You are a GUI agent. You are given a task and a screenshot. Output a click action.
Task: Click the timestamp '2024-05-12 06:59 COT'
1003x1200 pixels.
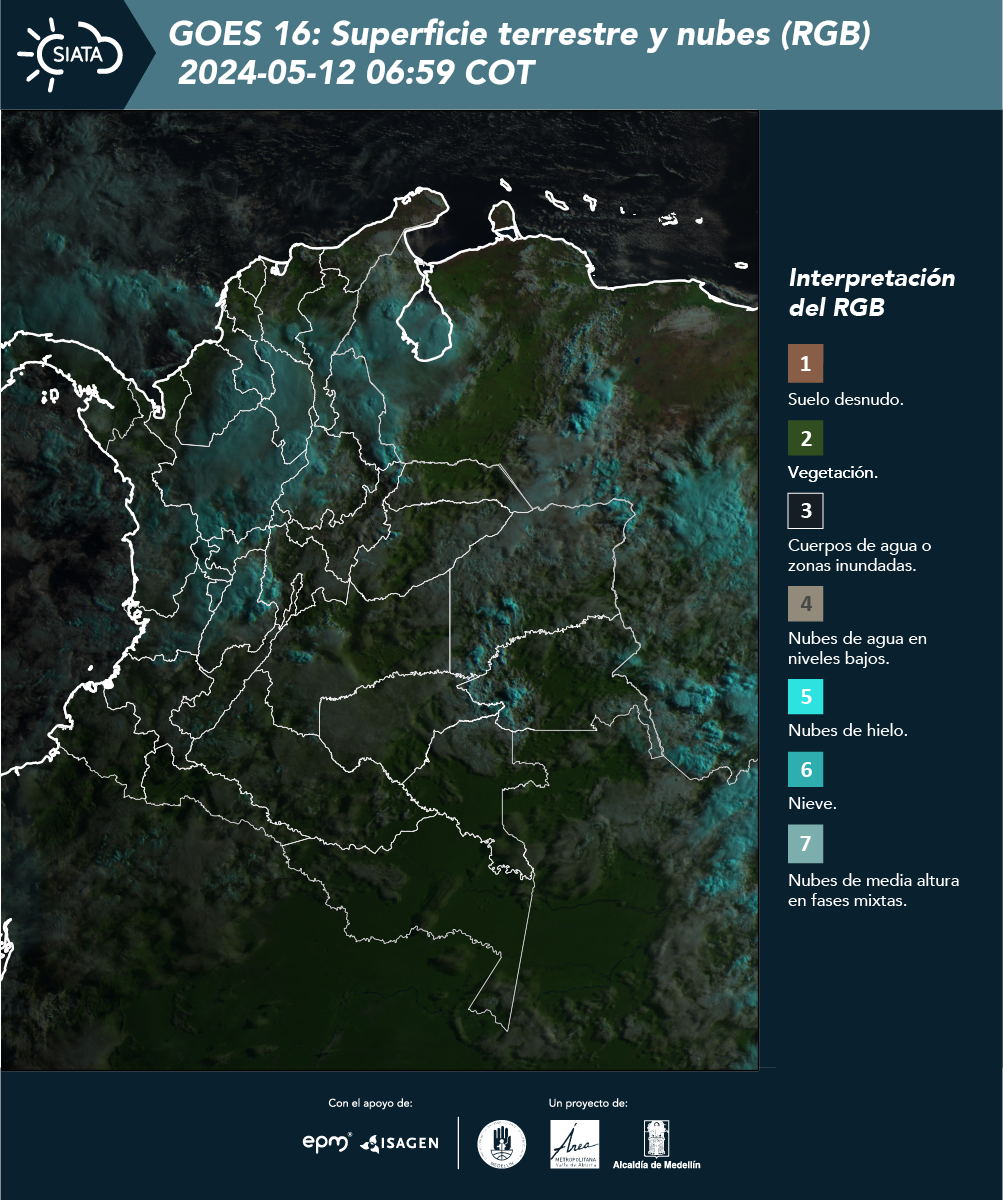tap(356, 73)
